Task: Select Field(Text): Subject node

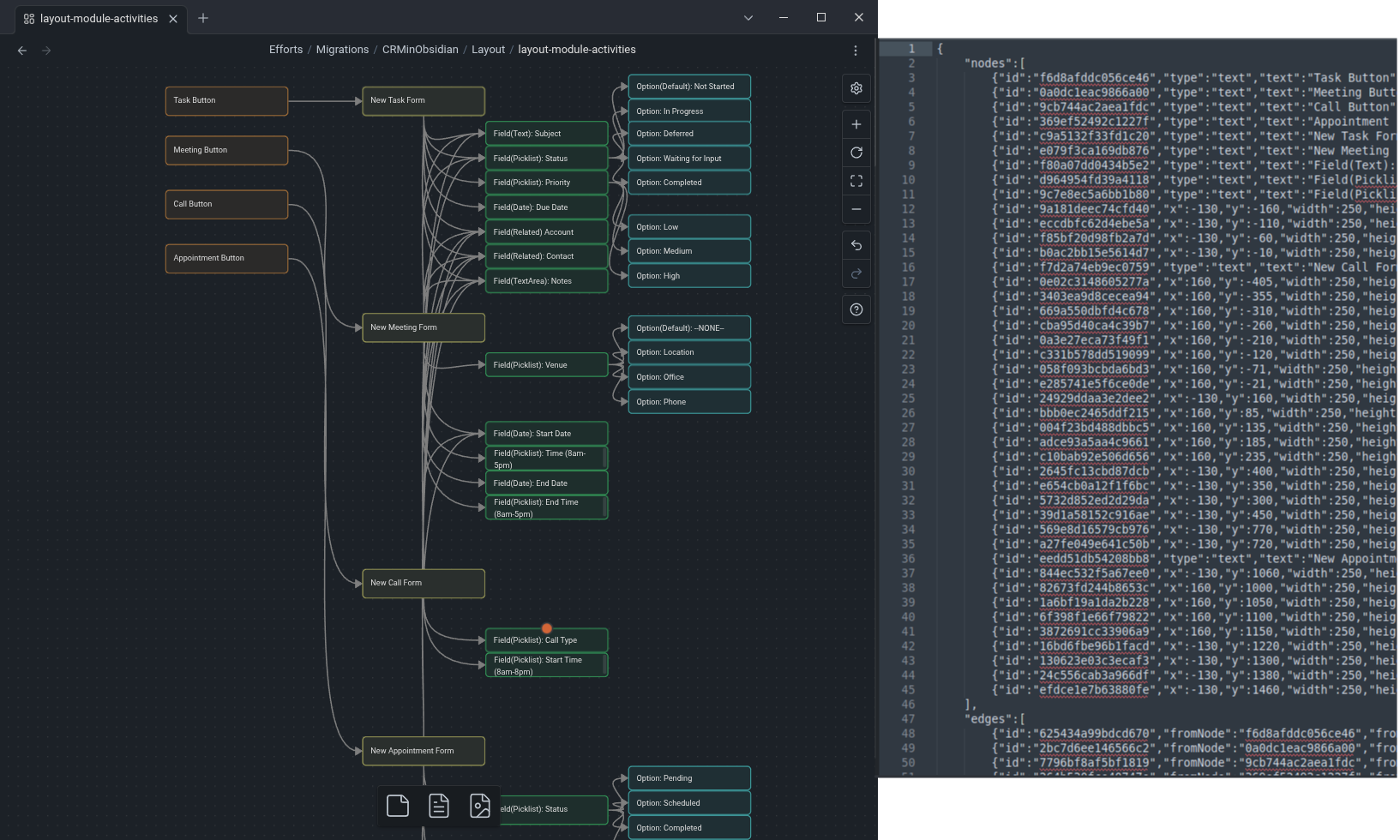Action: (547, 134)
